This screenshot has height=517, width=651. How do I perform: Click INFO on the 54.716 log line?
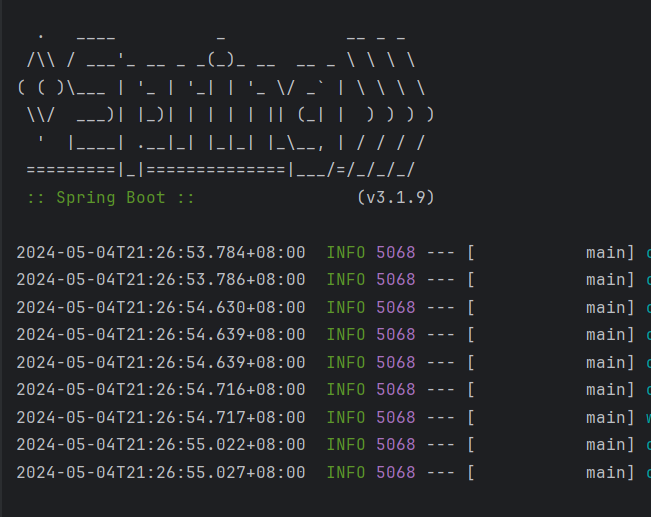click(x=346, y=389)
